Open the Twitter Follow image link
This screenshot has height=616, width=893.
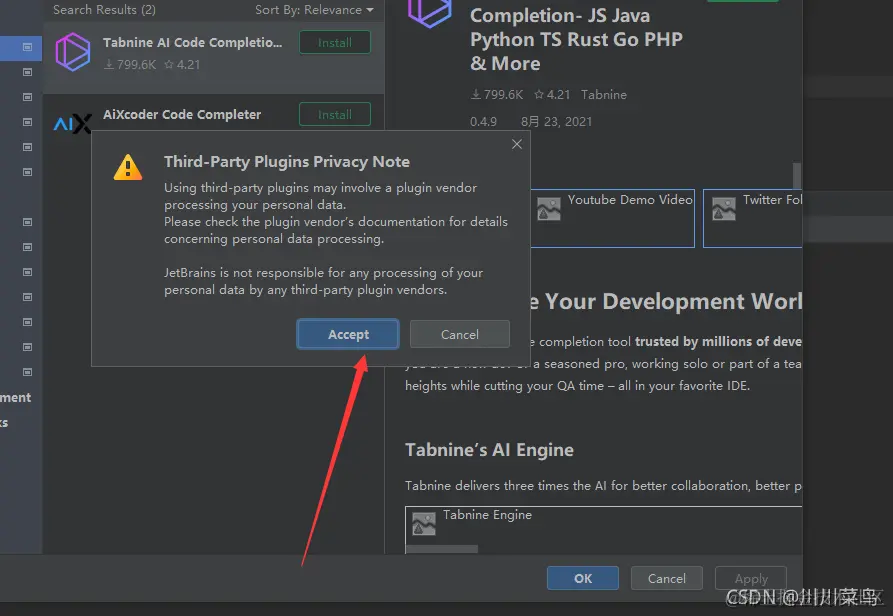pos(752,218)
